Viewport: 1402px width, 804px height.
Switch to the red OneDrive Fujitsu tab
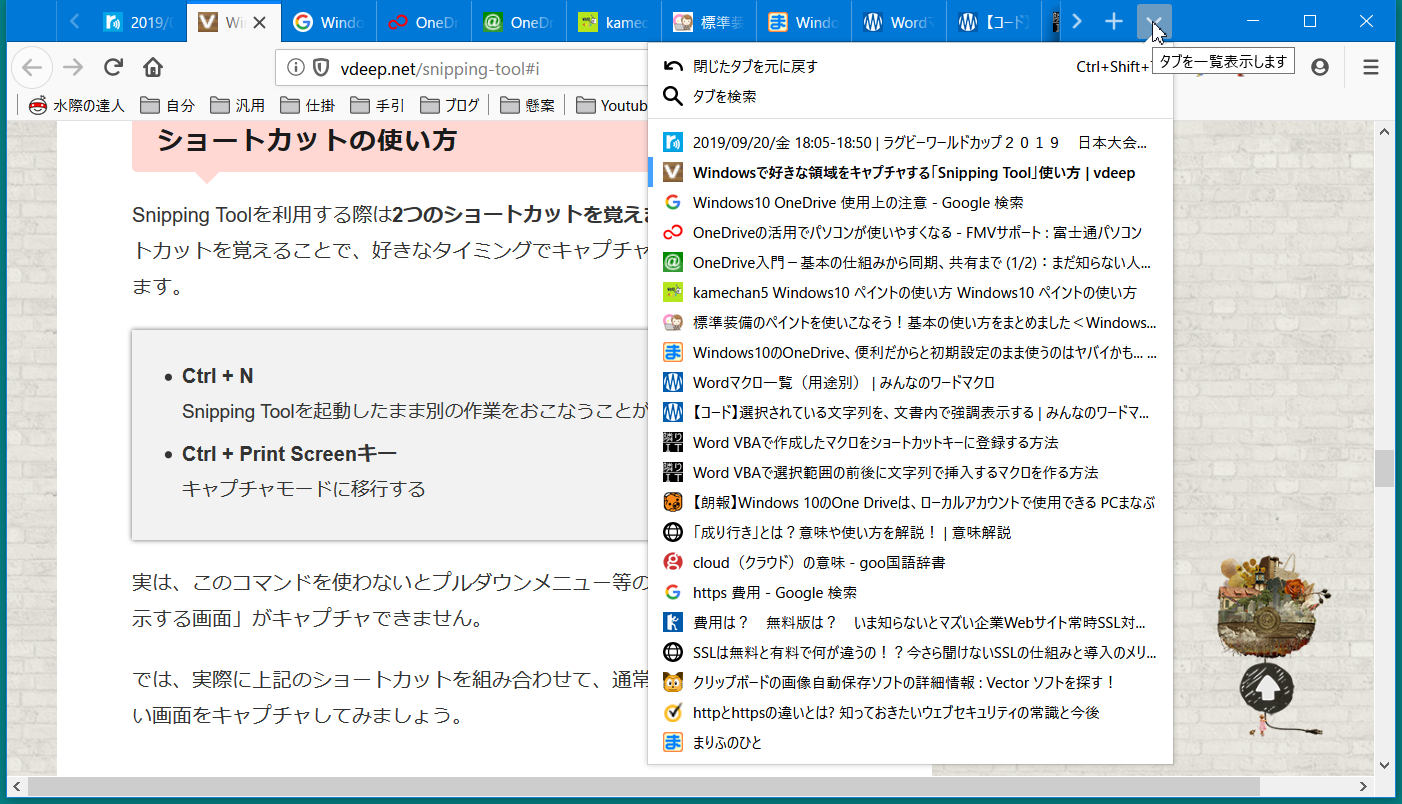[424, 22]
